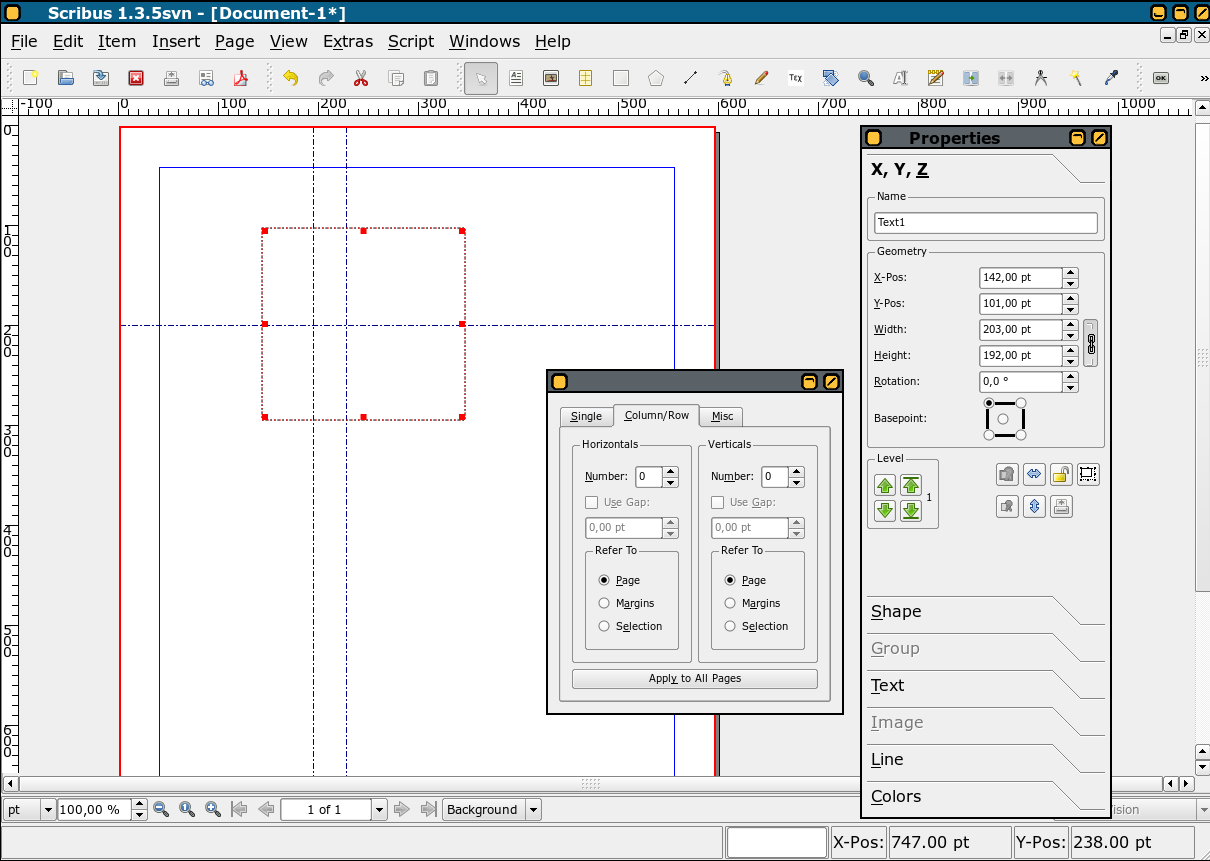
Task: Open the unit dropdown showing pt
Action: [x=30, y=810]
